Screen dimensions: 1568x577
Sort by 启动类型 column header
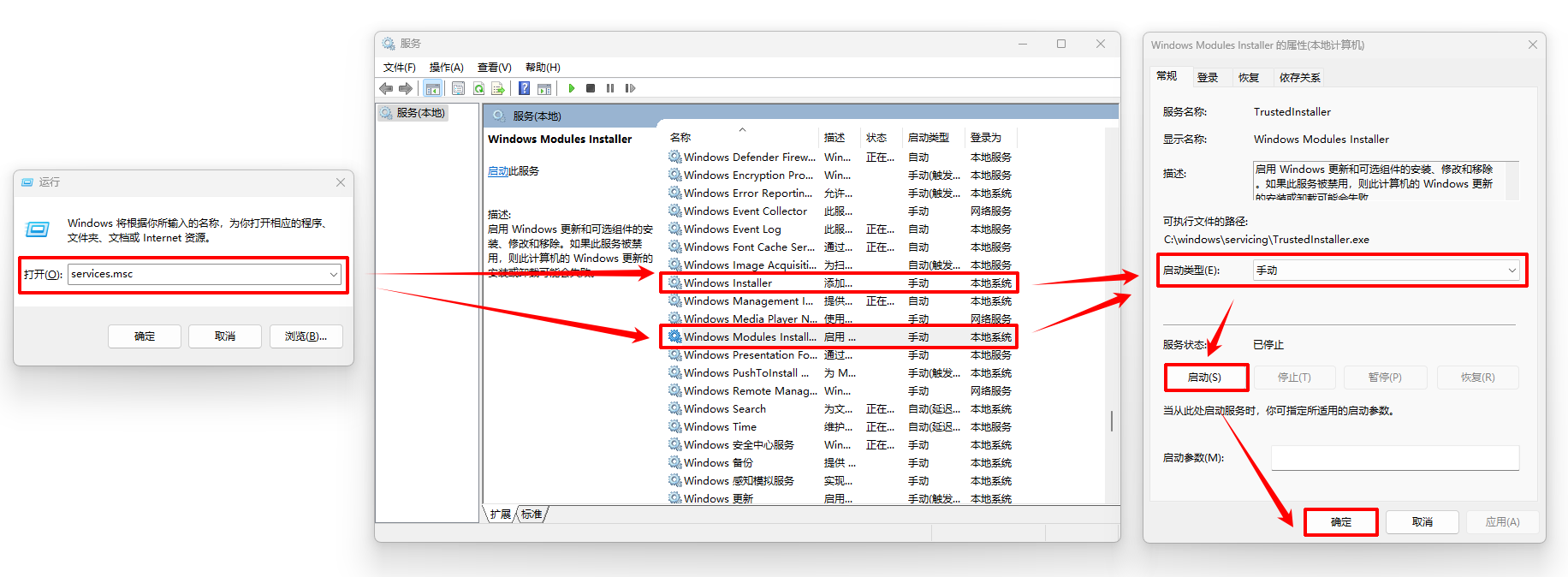[933, 137]
